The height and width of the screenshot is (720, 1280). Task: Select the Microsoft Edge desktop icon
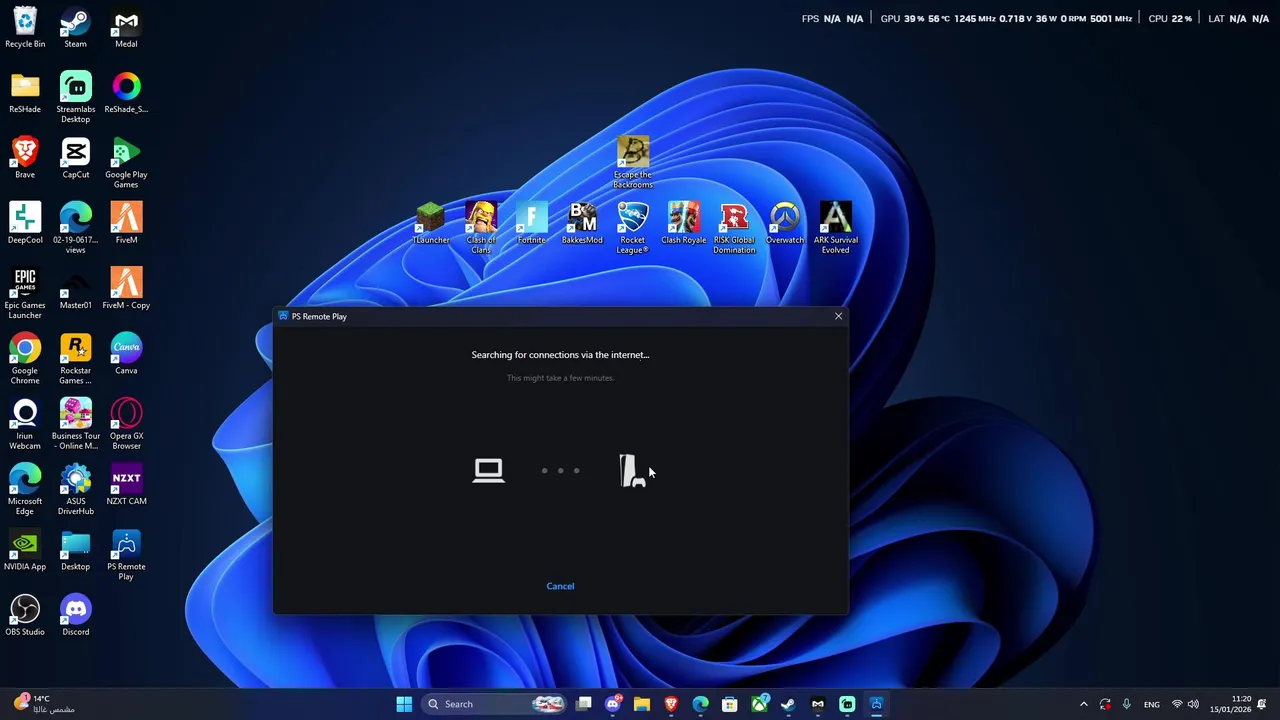pos(25,490)
